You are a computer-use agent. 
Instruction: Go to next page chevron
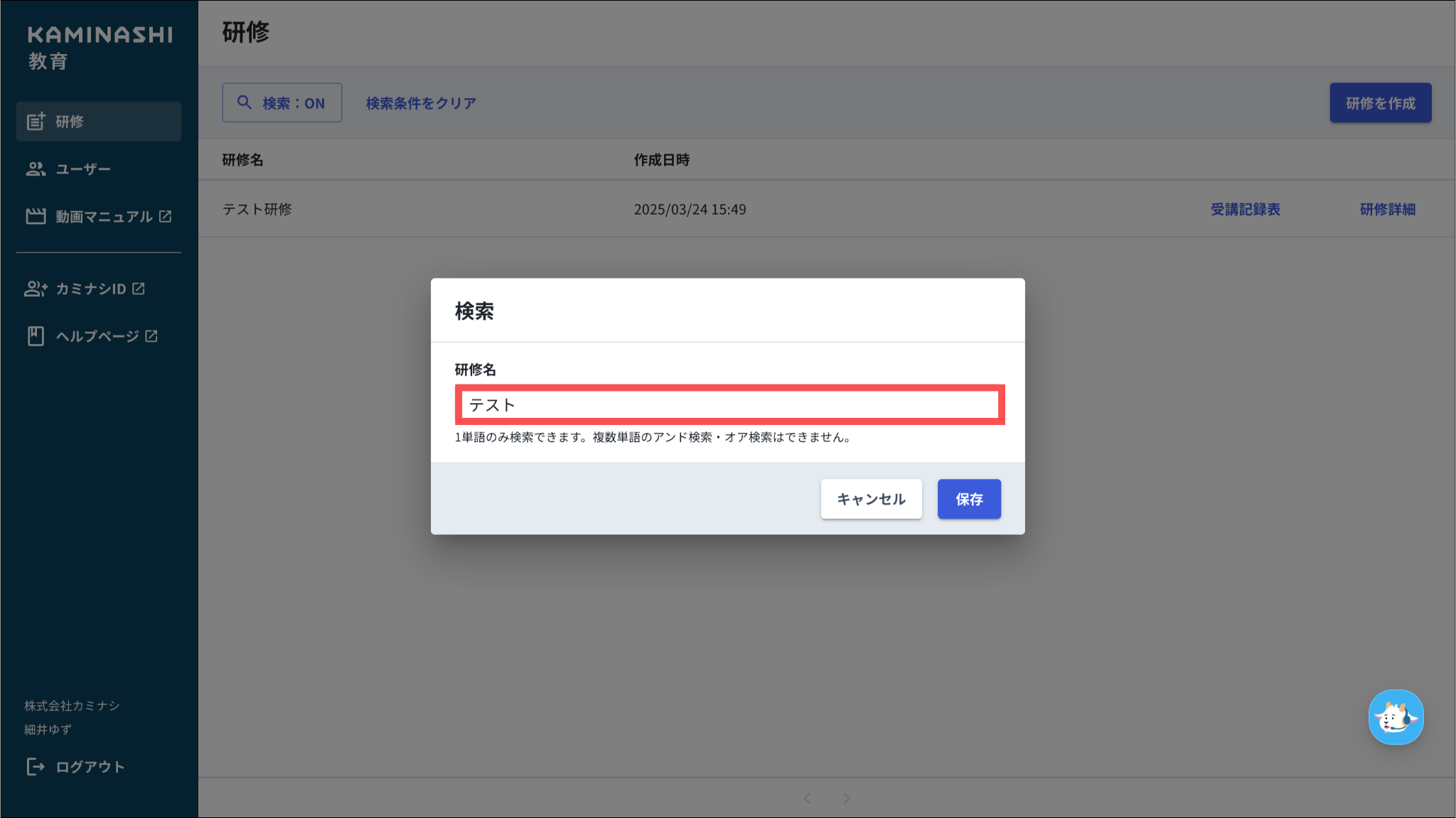click(x=847, y=798)
